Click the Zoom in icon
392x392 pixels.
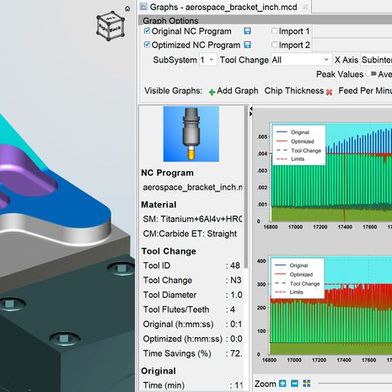click(x=282, y=384)
